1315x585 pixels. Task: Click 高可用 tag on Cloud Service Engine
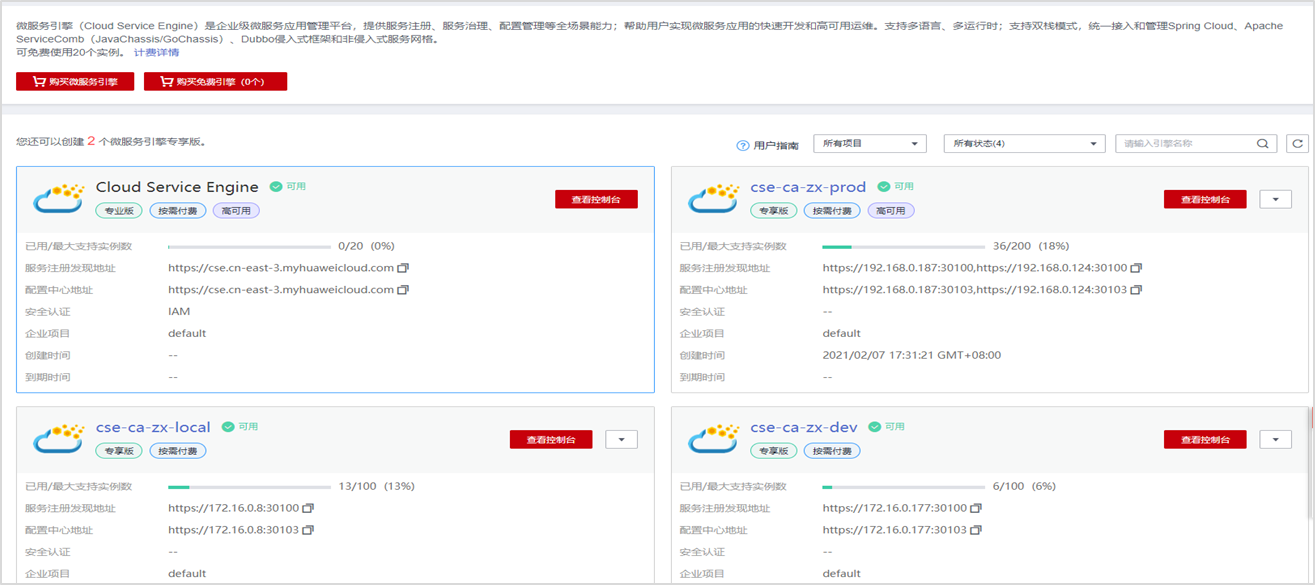point(236,211)
